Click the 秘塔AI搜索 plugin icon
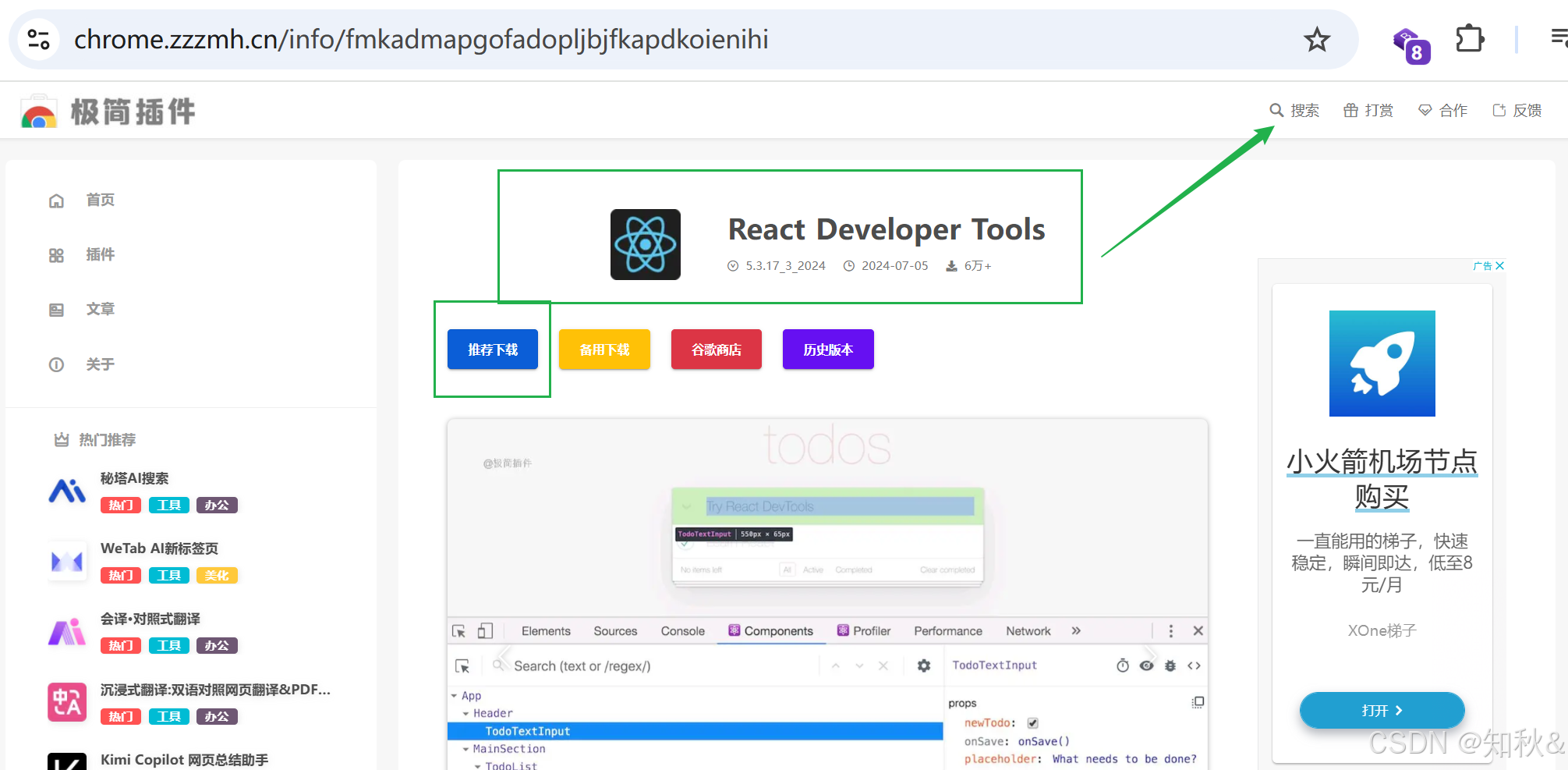 (67, 491)
